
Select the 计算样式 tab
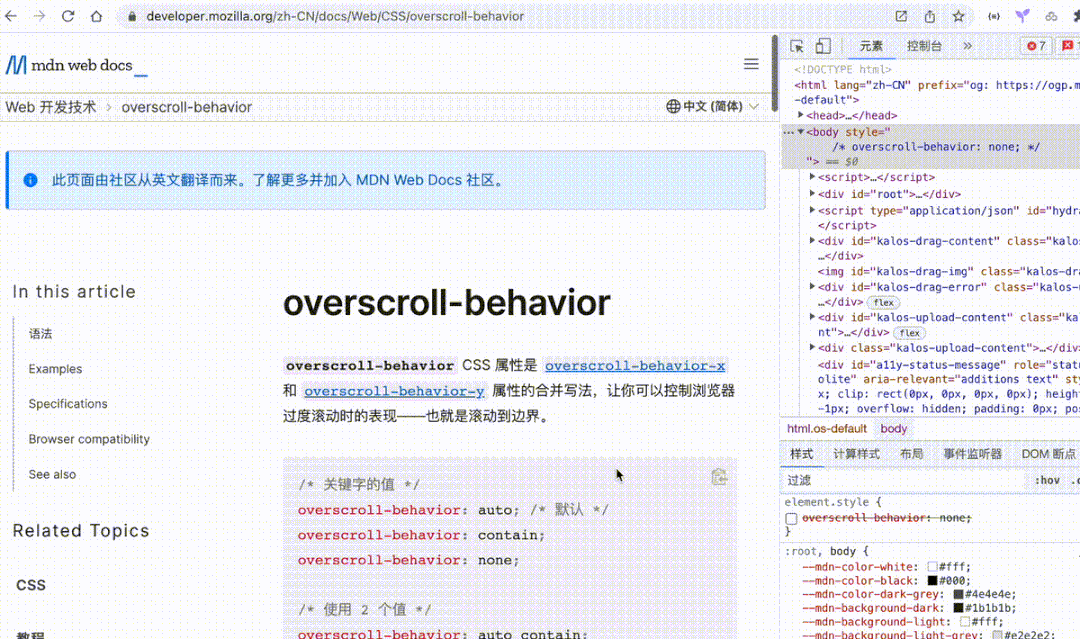(x=856, y=454)
